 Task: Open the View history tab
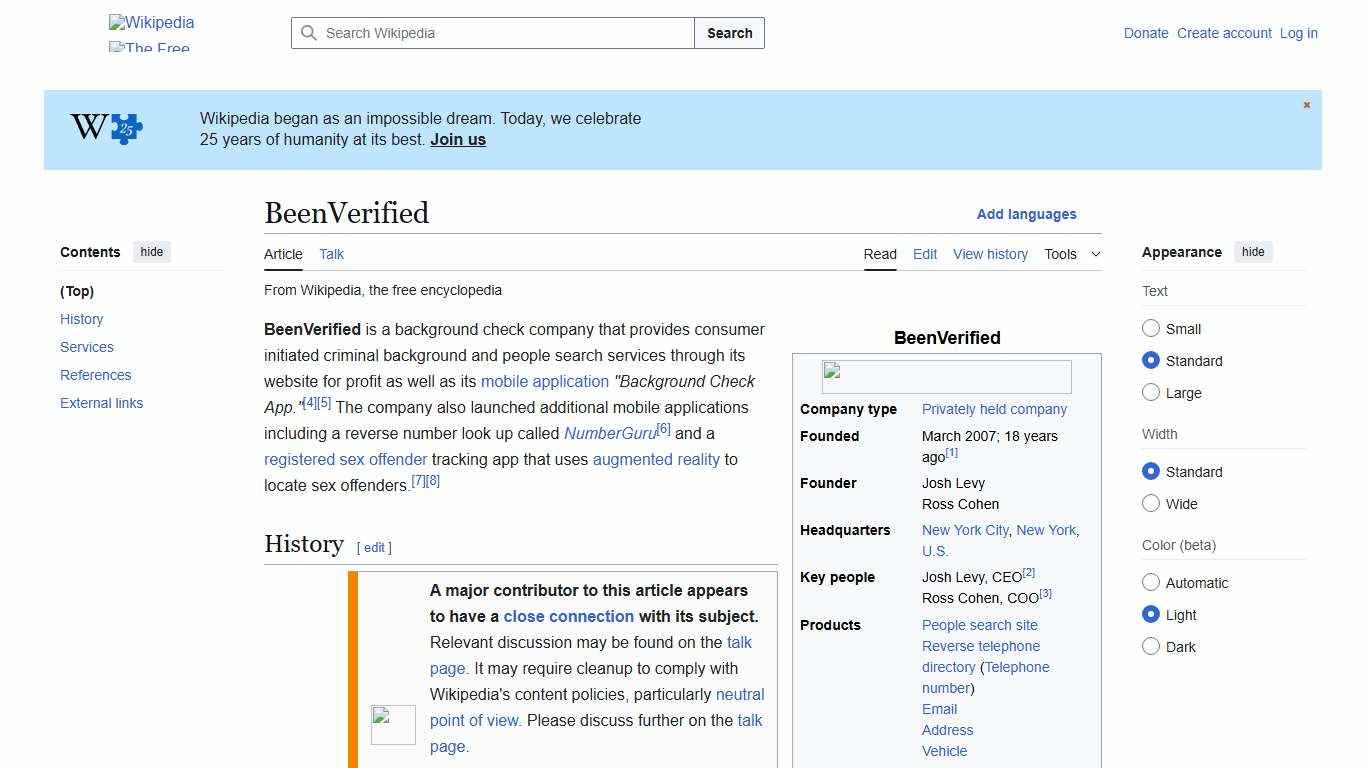[990, 254]
